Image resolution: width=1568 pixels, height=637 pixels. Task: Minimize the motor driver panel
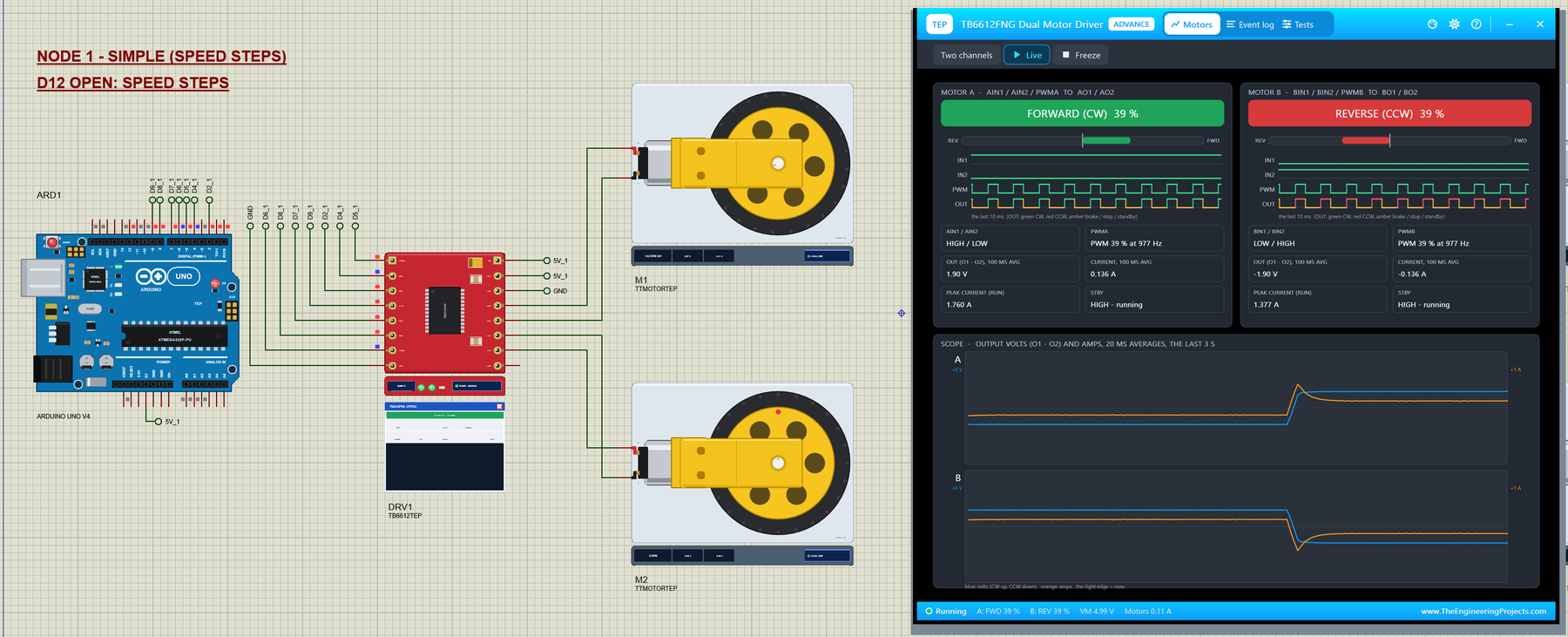(1510, 24)
